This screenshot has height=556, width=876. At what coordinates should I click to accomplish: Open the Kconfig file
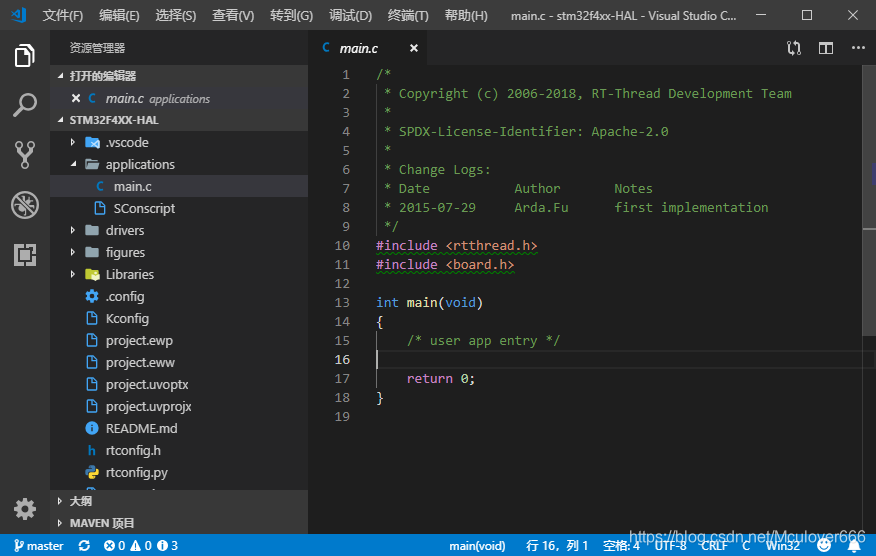[x=179, y=319]
